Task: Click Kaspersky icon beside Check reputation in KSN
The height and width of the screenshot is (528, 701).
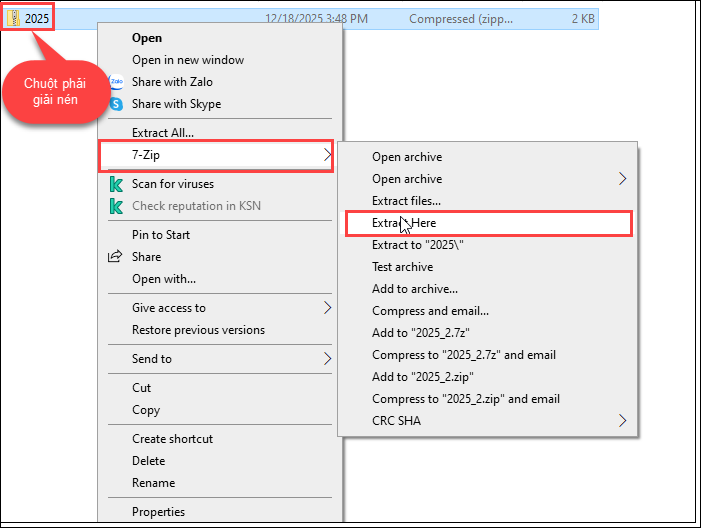Action: click(115, 206)
